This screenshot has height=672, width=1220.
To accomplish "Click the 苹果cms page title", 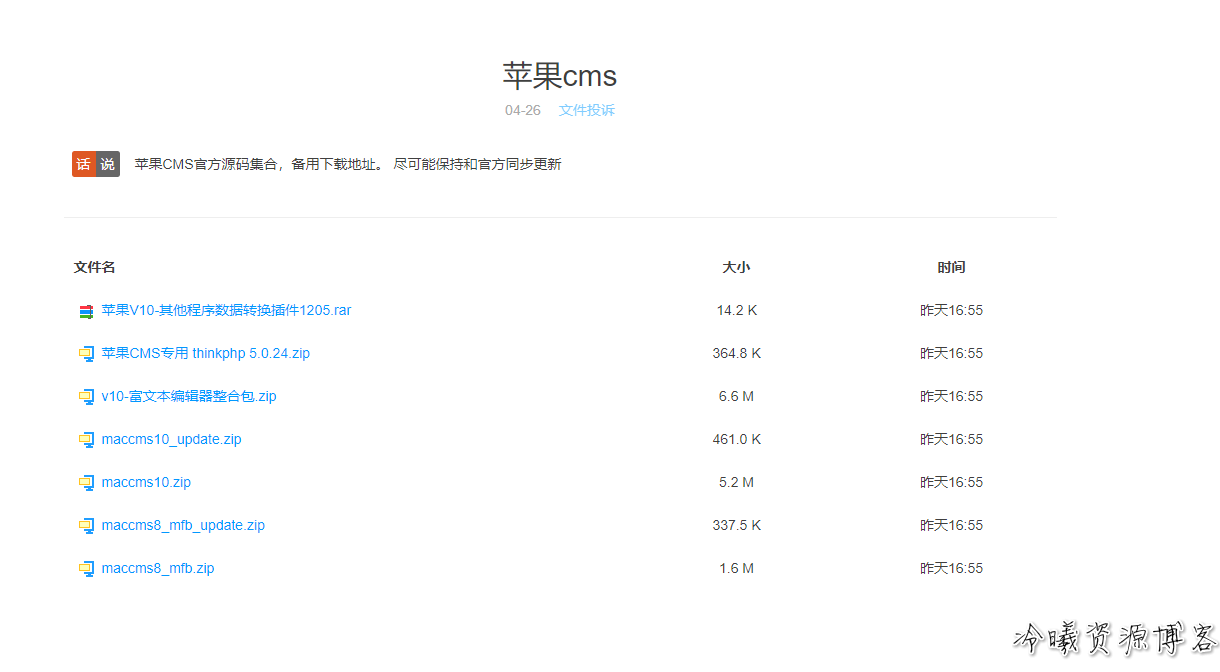I will pos(560,75).
